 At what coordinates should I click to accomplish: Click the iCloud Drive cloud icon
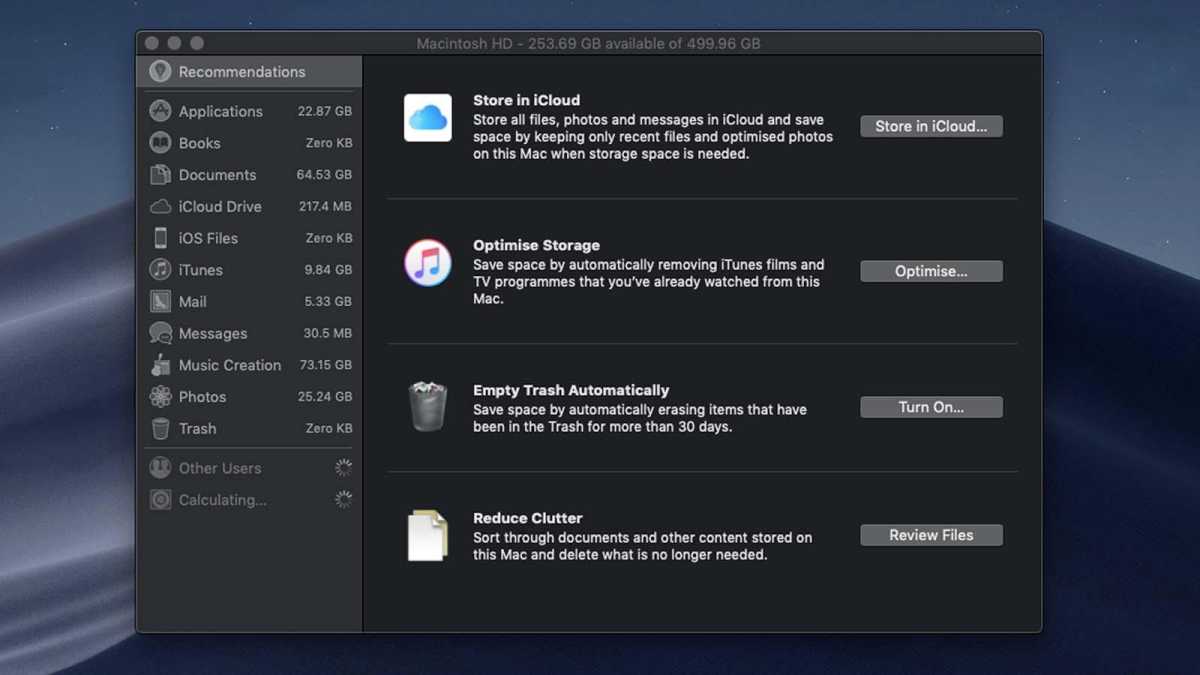tap(160, 207)
